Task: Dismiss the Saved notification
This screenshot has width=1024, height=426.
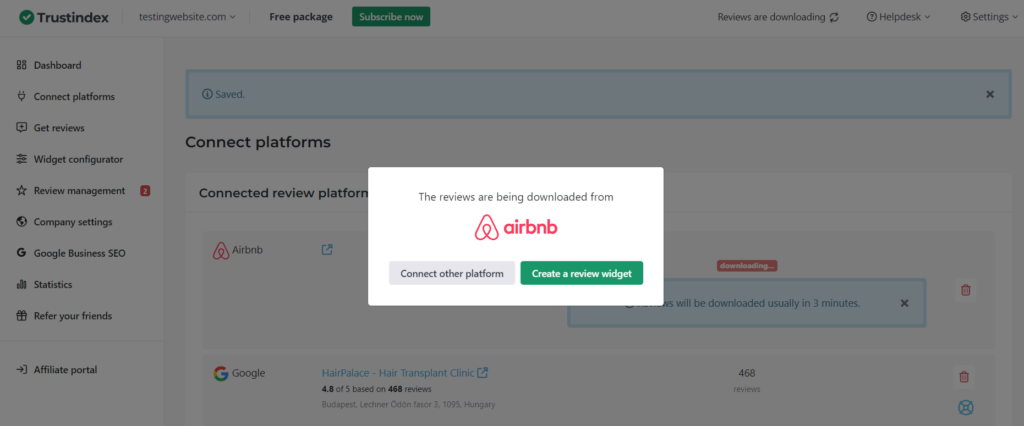Action: coord(990,94)
